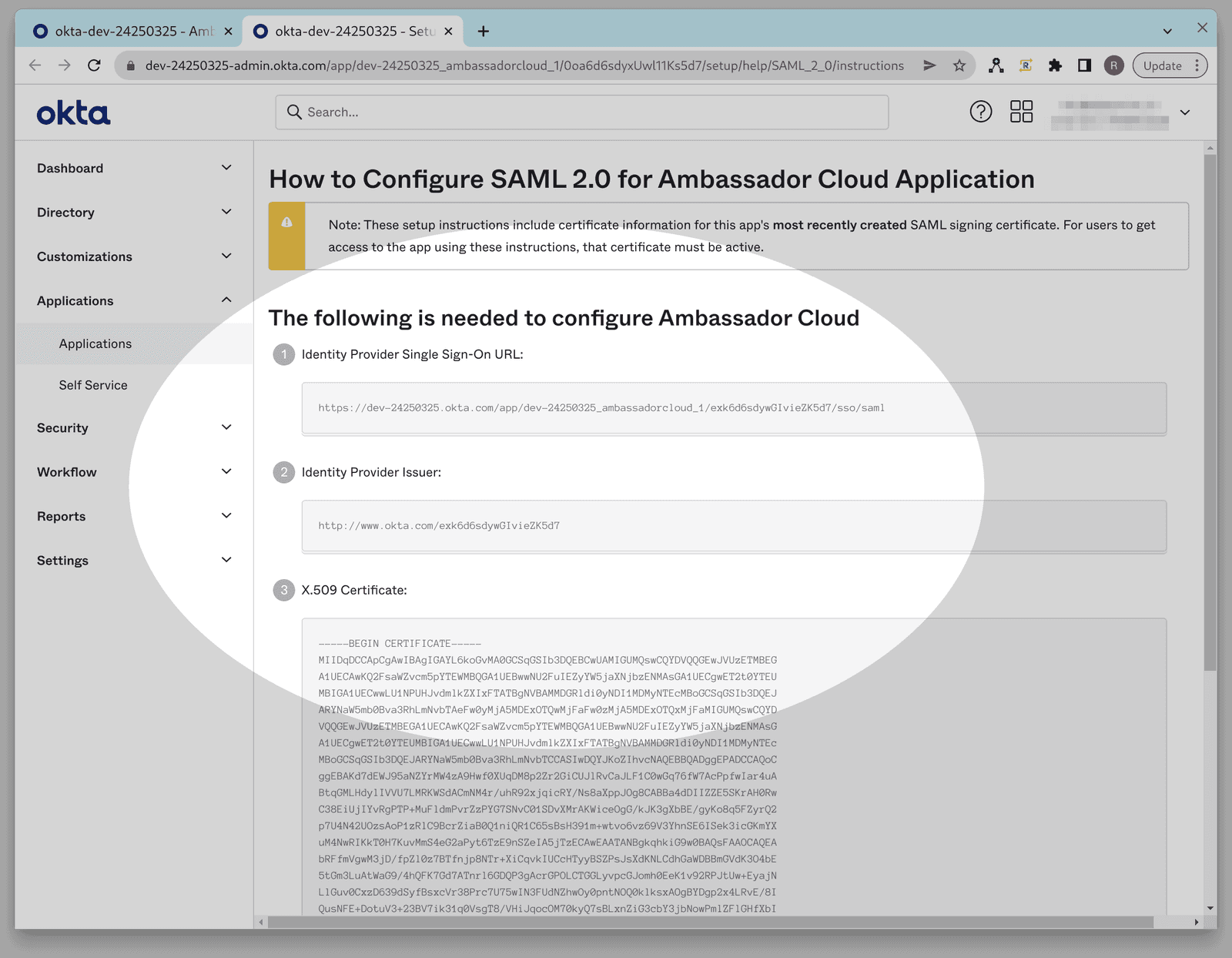Open the Self Service submenu item
Screen dimensions: 1232x958
click(x=93, y=385)
